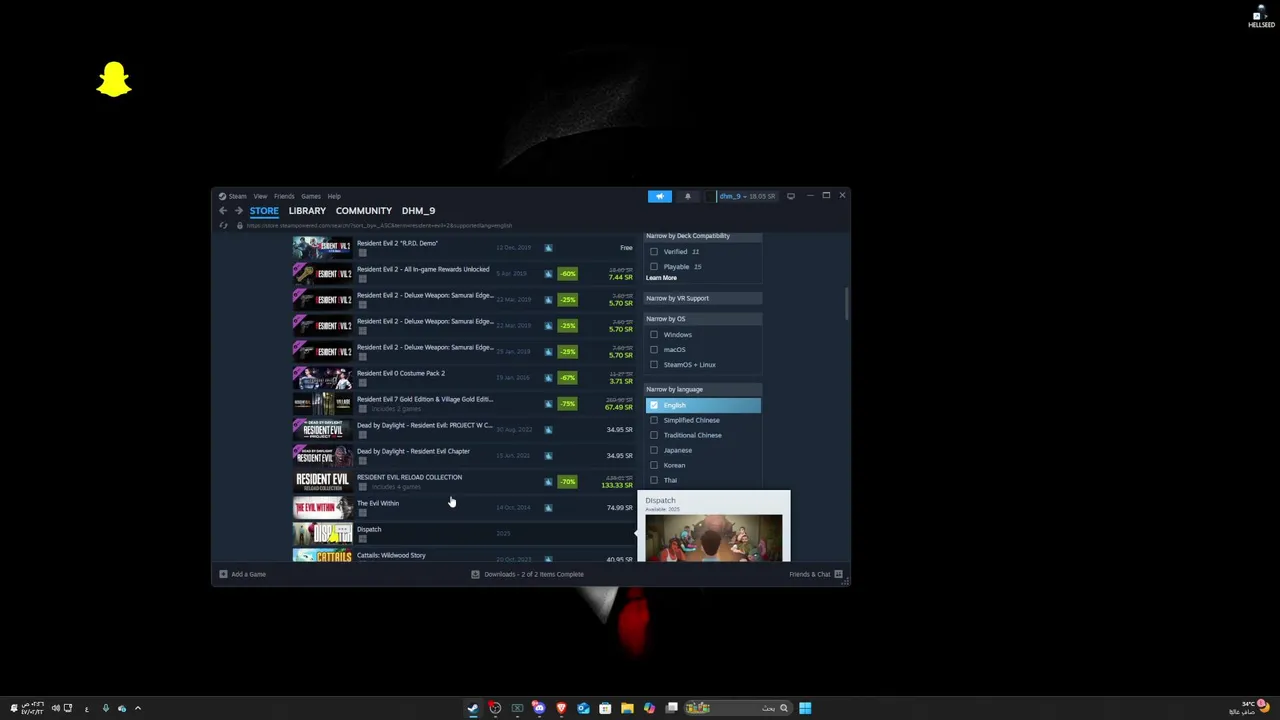Click the blue announcements megaphone button
The image size is (1280, 720).
[x=659, y=196]
